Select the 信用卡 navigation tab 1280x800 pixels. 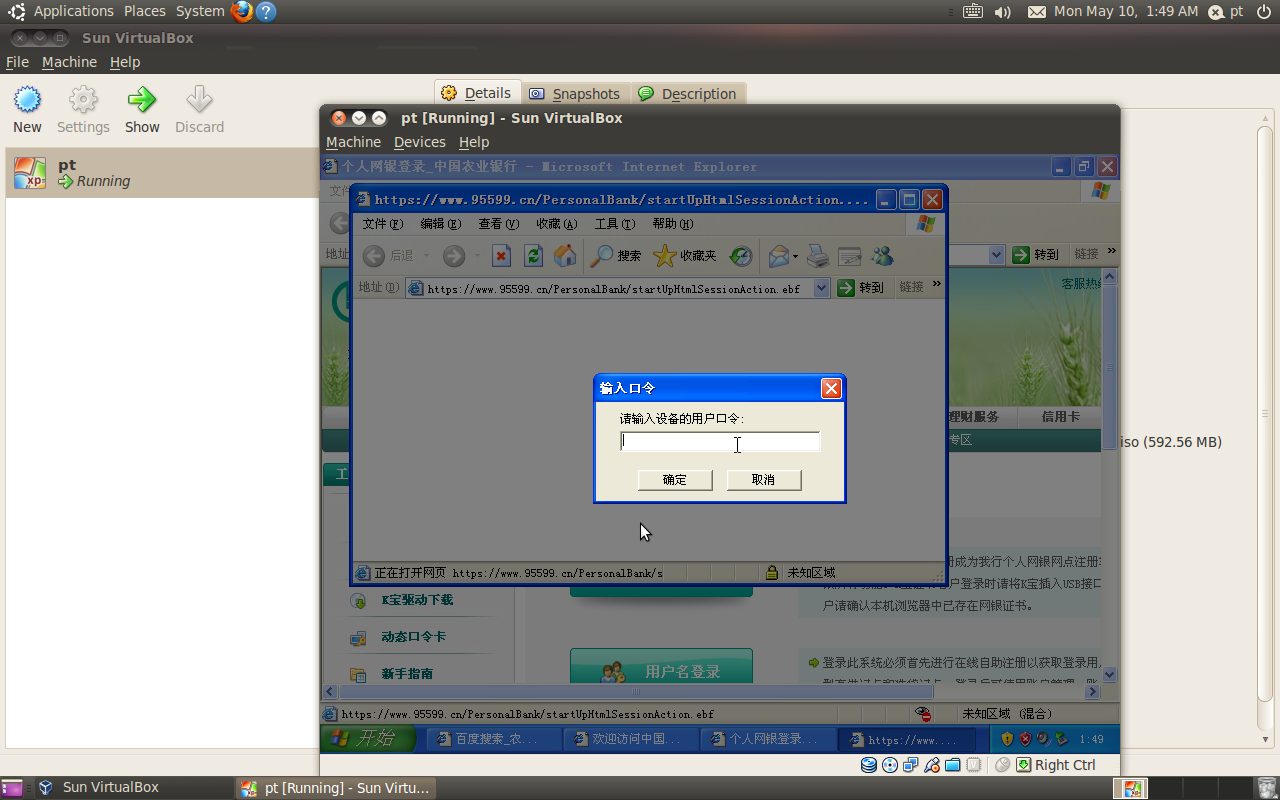click(x=1060, y=416)
